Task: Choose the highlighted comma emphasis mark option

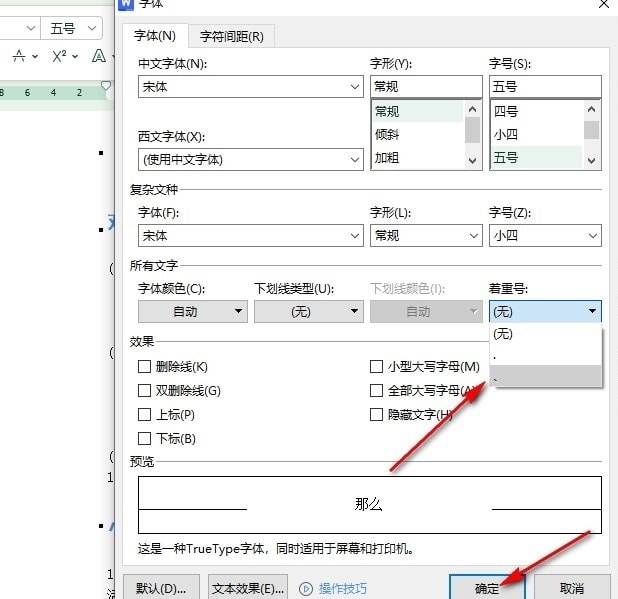Action: [x=545, y=376]
